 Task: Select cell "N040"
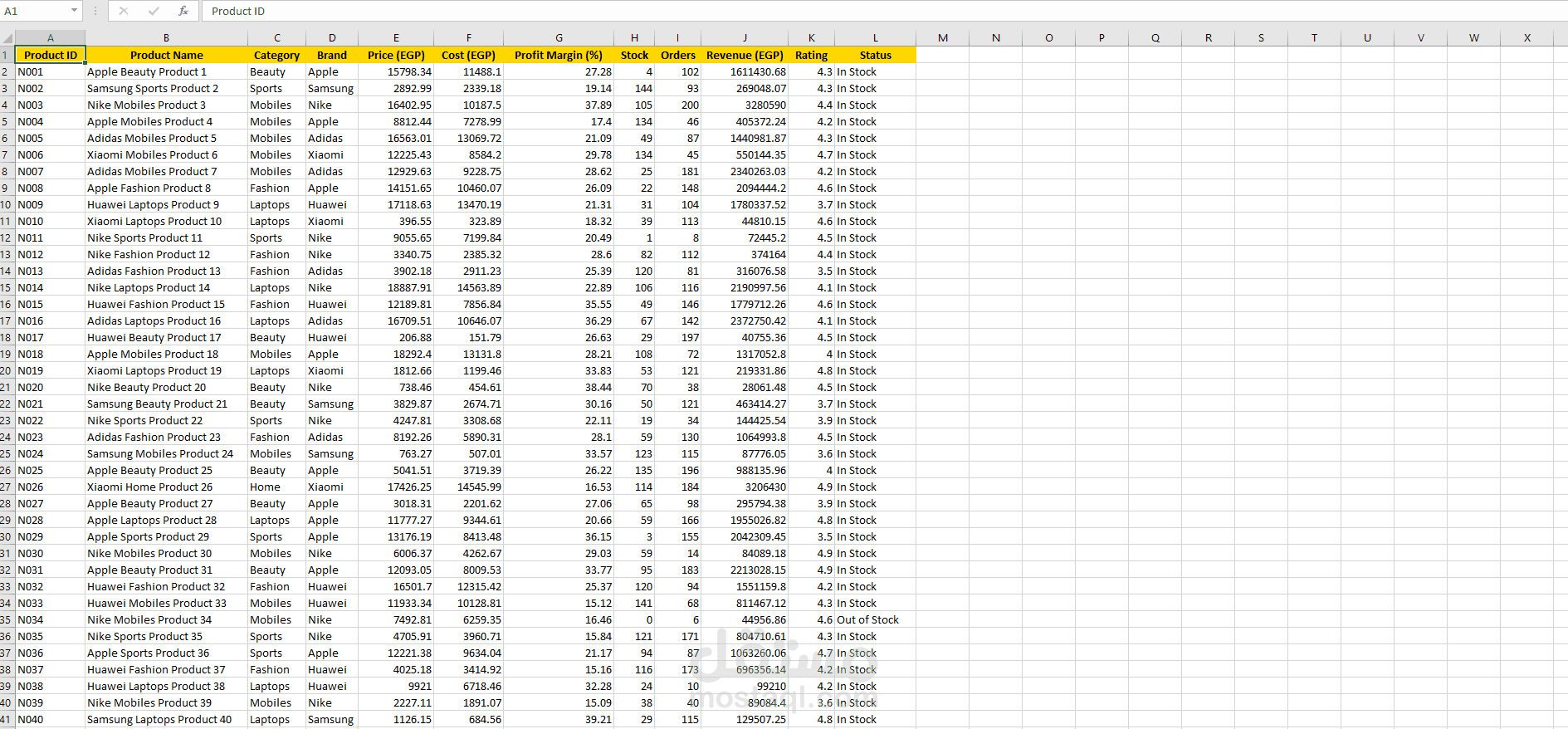tap(51, 719)
